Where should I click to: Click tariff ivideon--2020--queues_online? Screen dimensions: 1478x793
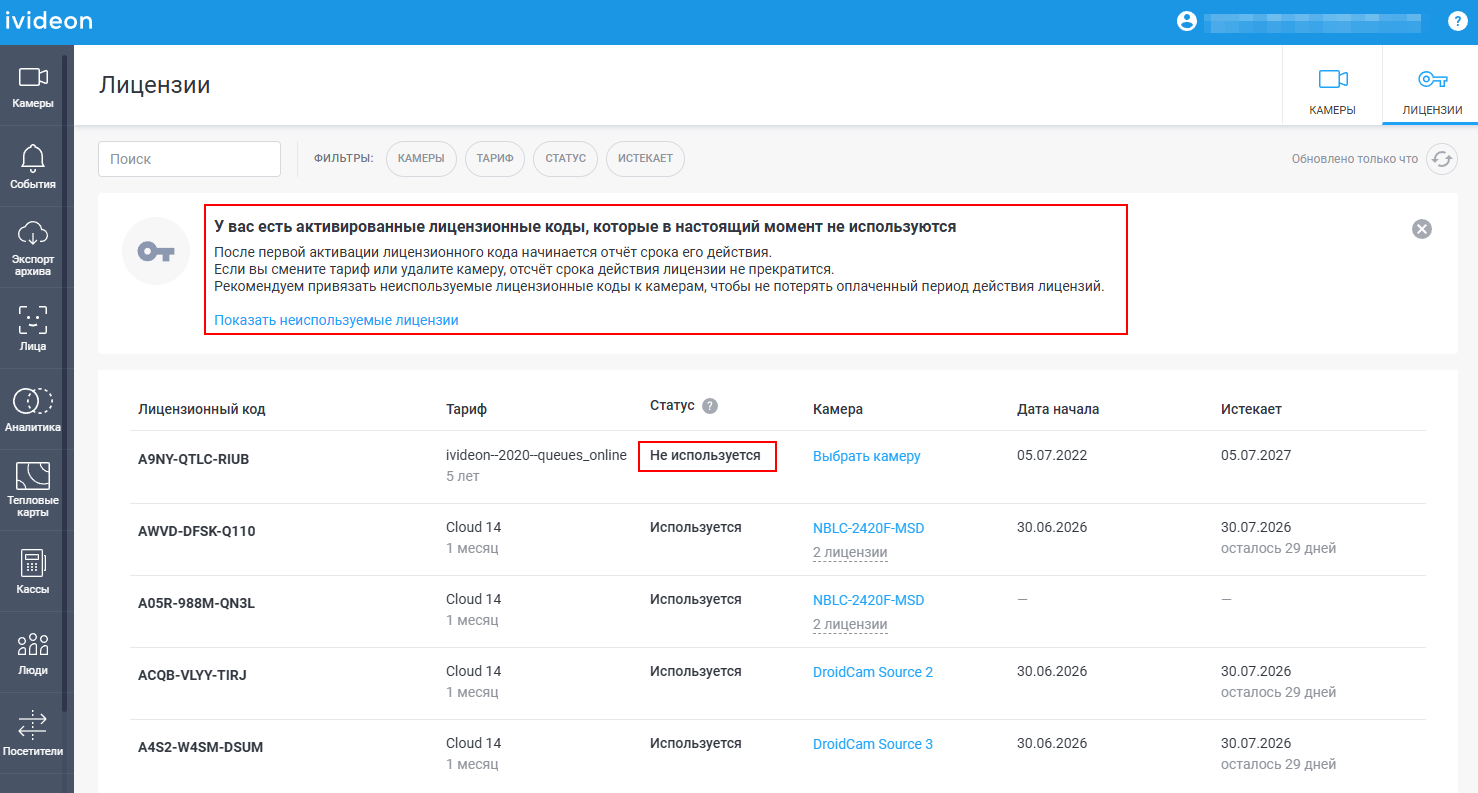536,455
